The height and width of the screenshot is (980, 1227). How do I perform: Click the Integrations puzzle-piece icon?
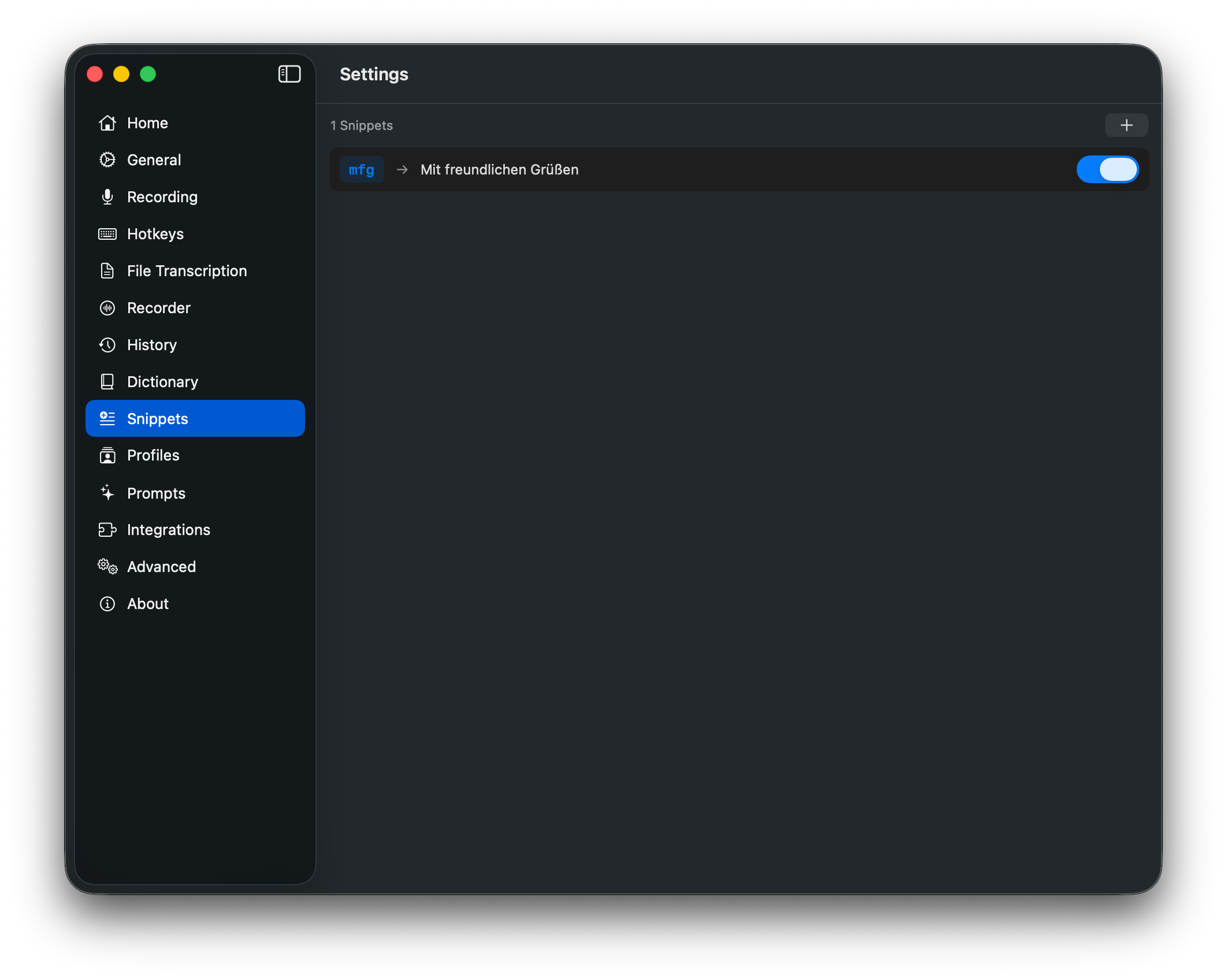[x=107, y=529]
